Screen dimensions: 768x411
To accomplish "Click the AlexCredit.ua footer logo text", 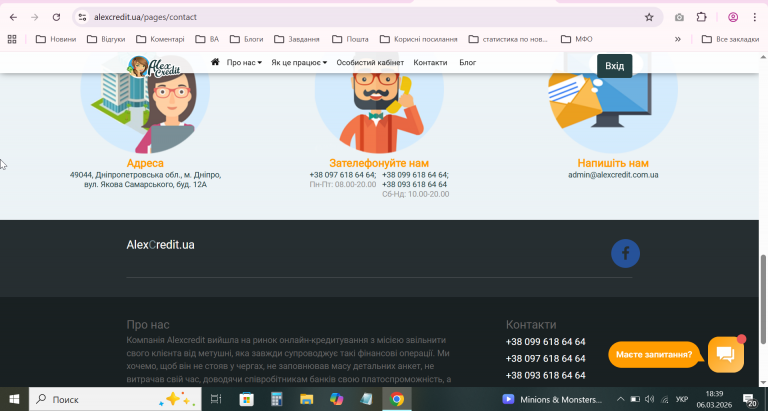I will coord(160,244).
